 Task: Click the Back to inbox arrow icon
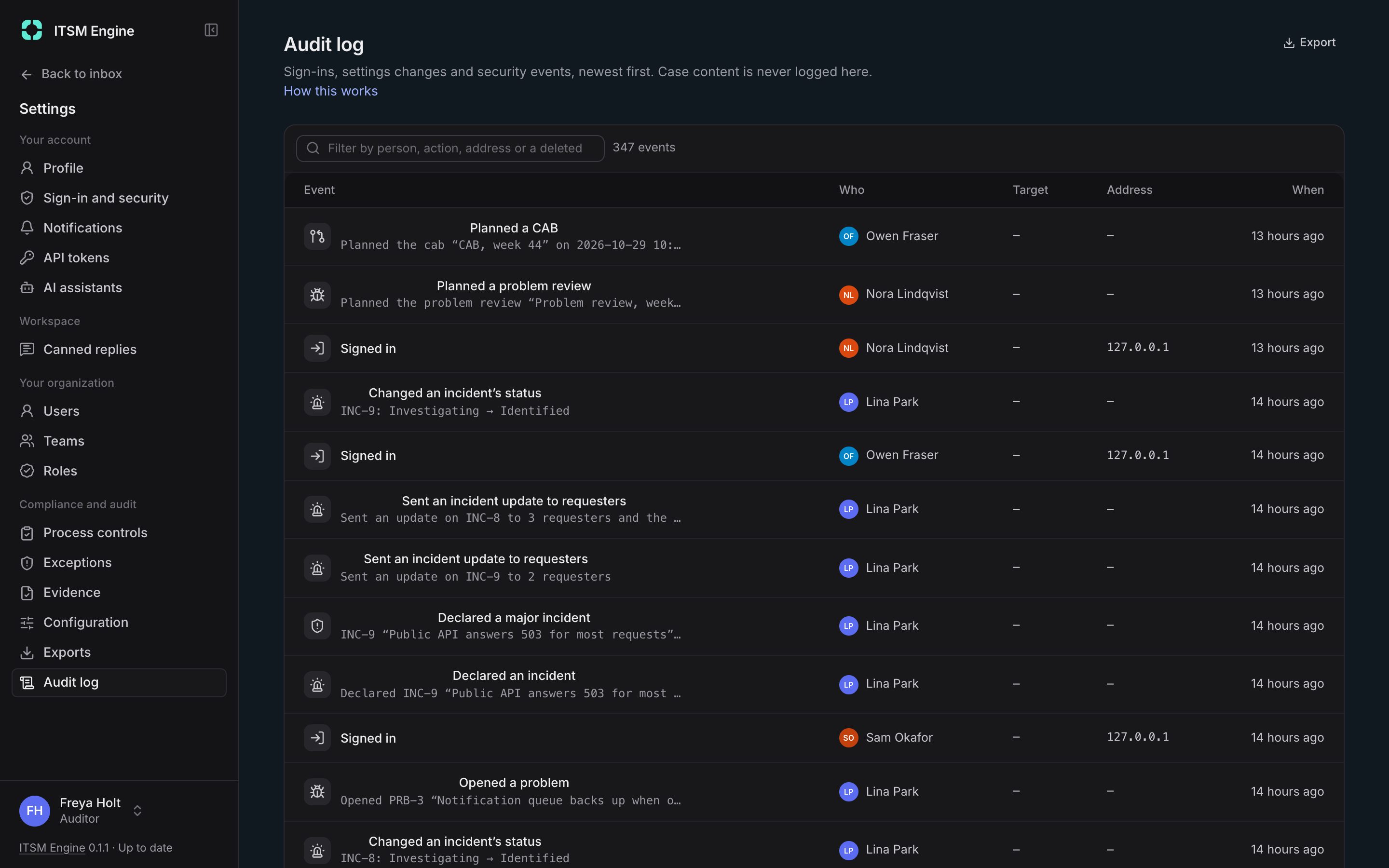tap(27, 75)
